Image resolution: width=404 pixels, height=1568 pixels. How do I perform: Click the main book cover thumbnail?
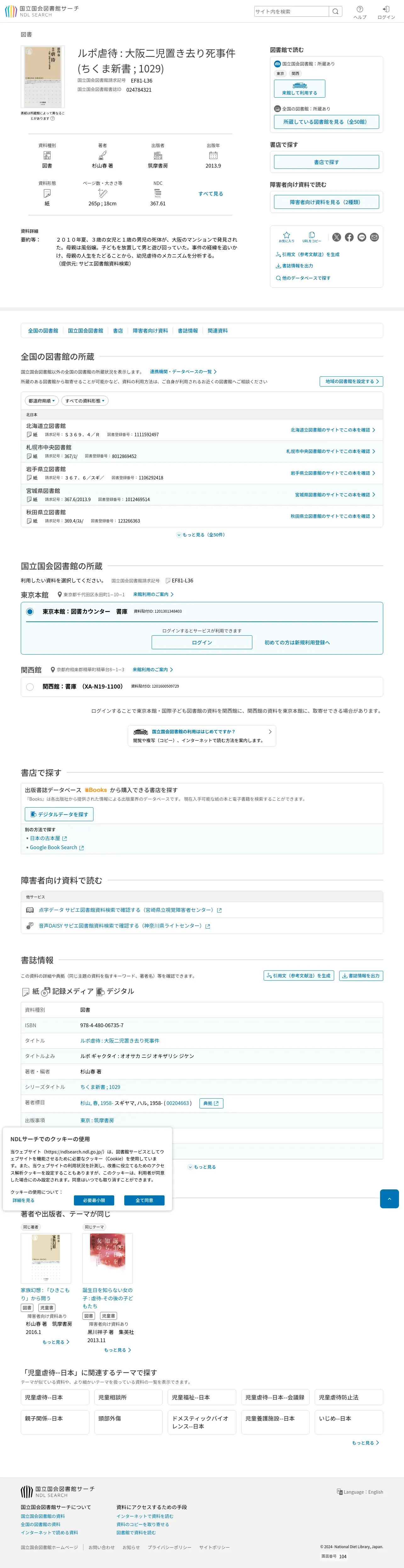click(43, 77)
